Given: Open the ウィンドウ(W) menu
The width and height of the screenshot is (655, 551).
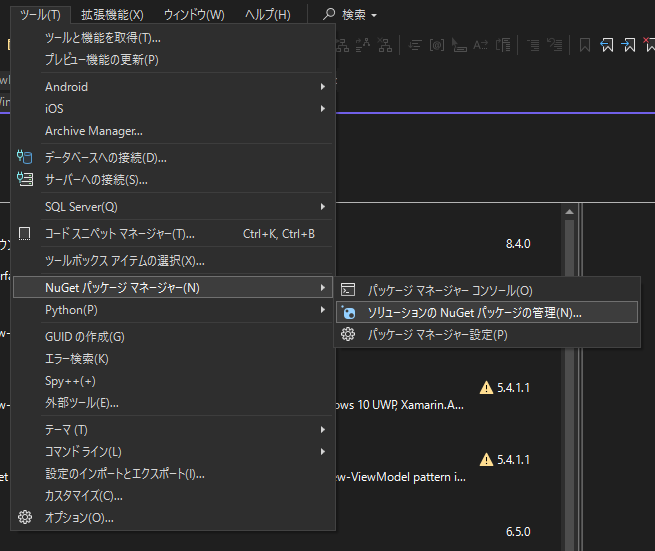Looking at the screenshot, I should coord(194,15).
